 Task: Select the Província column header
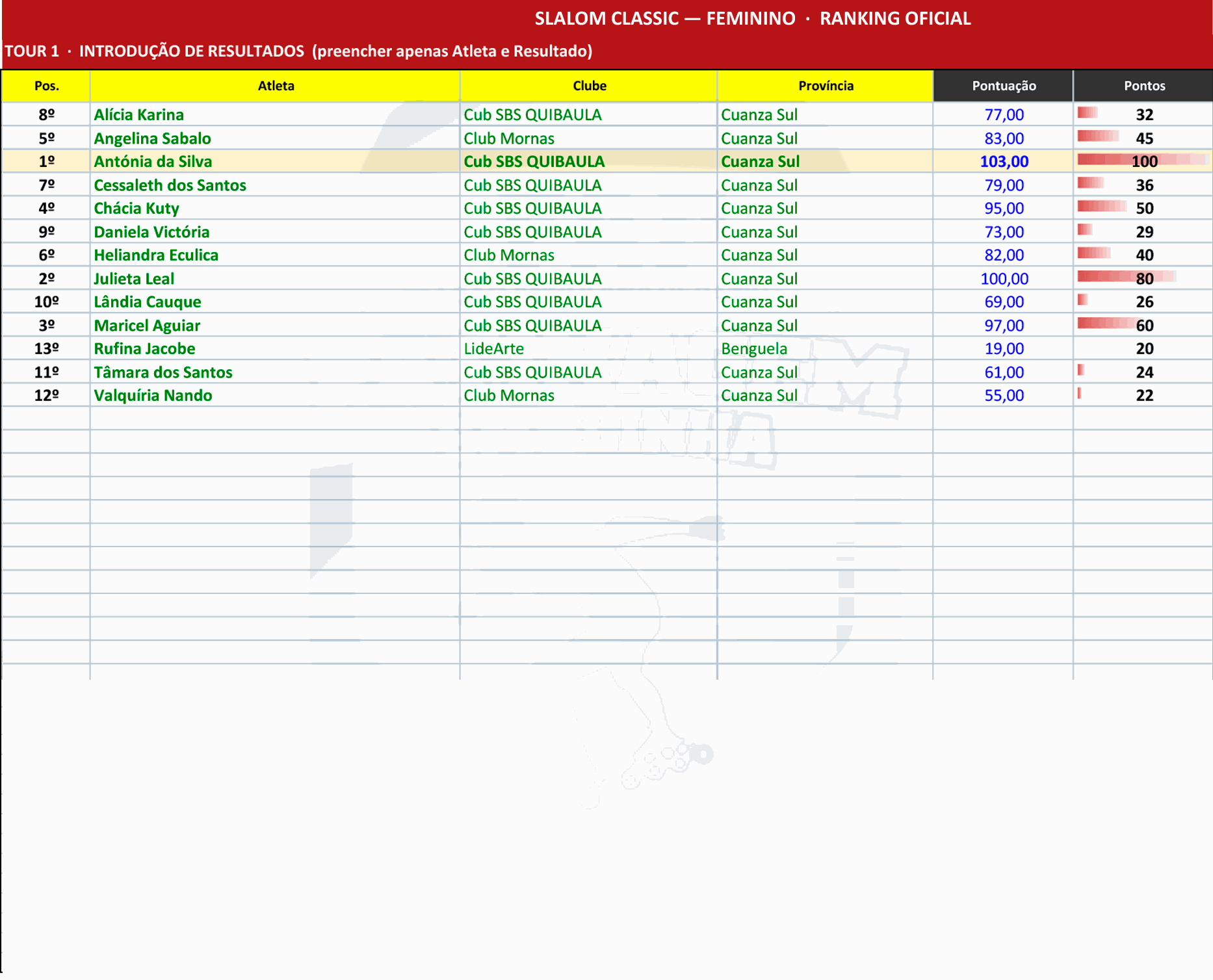[826, 86]
